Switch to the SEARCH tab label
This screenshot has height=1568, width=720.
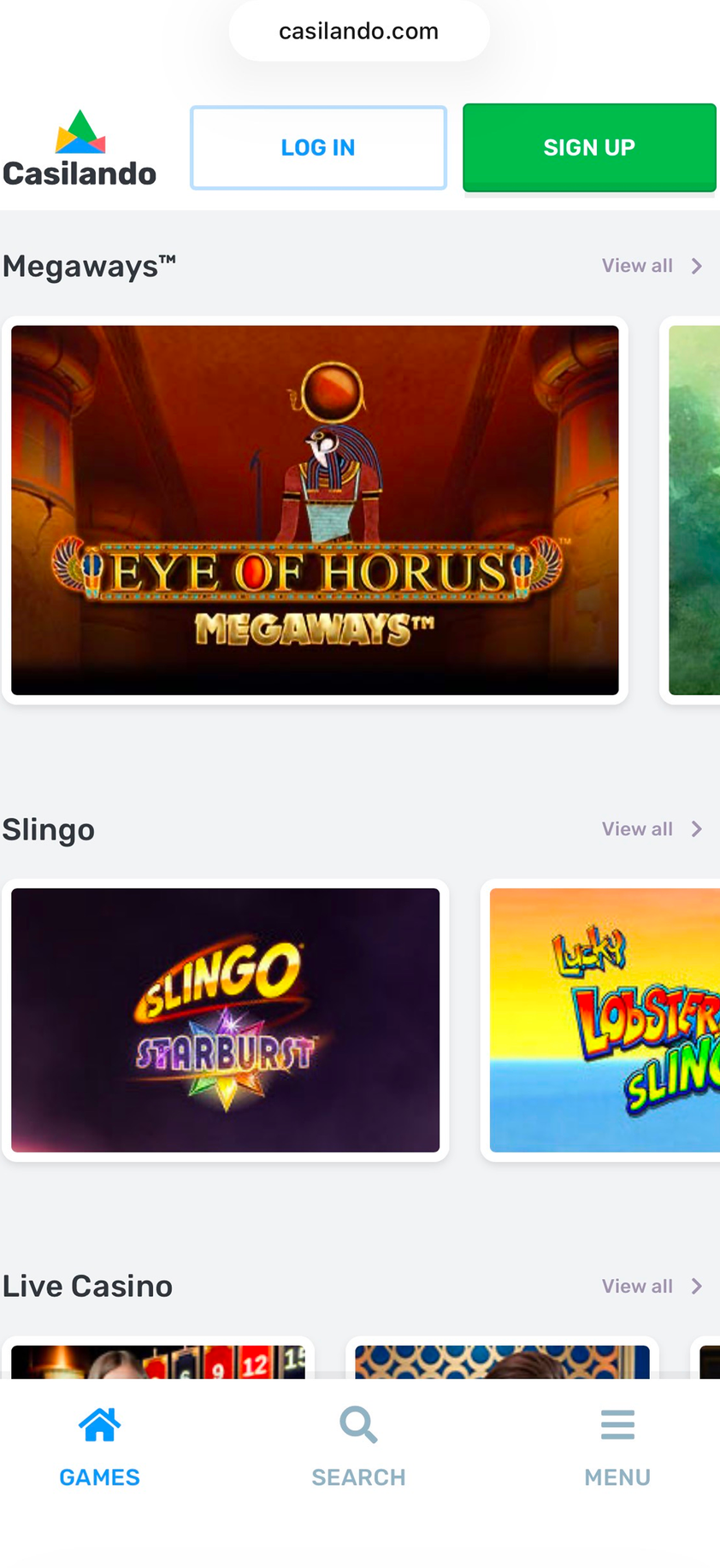[x=358, y=1477]
